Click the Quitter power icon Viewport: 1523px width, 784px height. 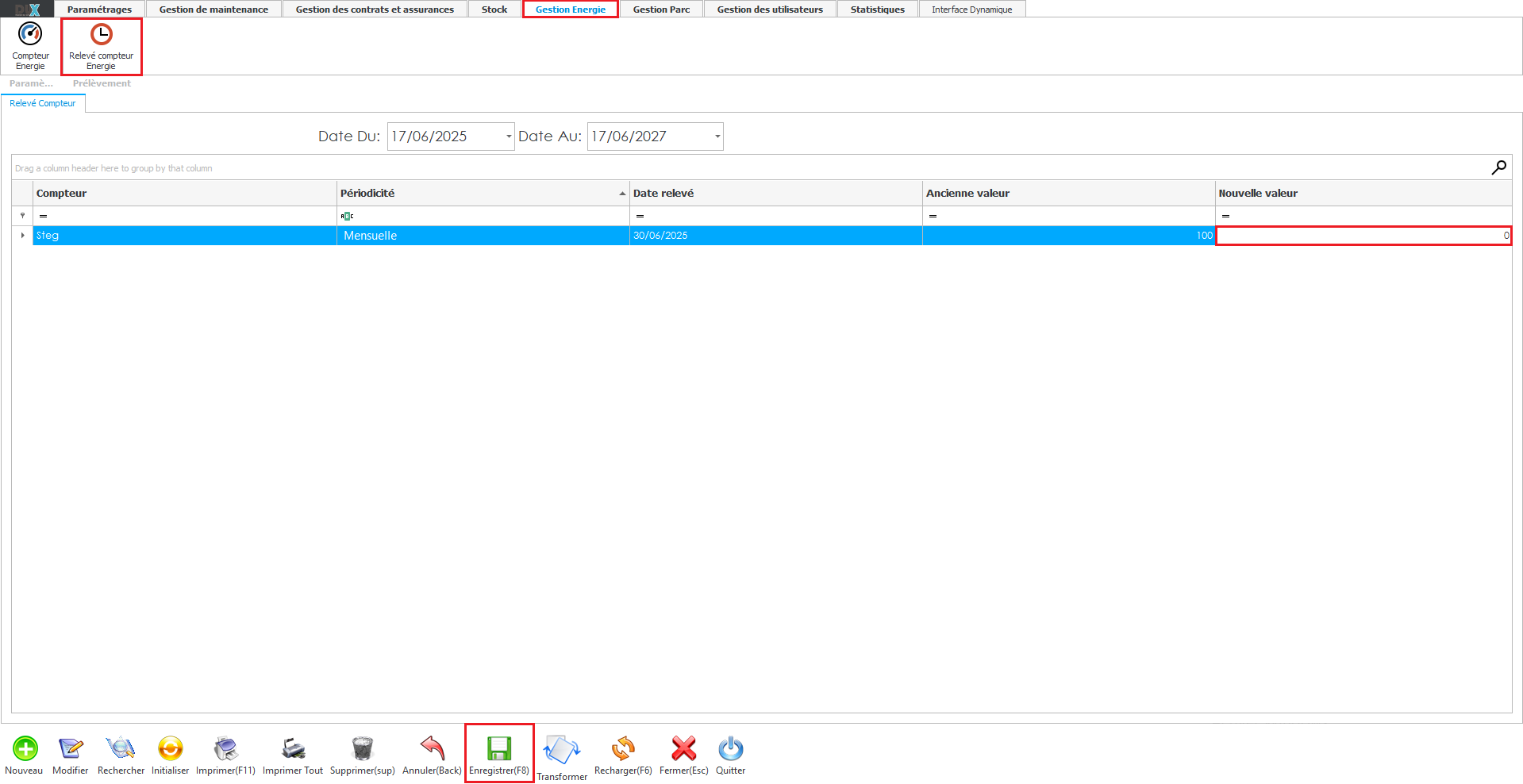tap(730, 748)
